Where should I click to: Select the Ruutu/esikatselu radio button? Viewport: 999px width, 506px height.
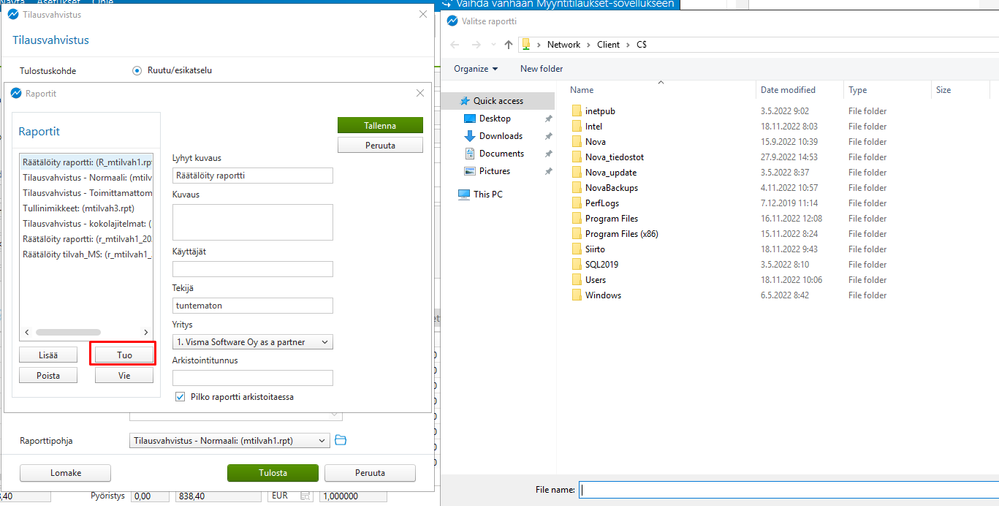[x=136, y=70]
